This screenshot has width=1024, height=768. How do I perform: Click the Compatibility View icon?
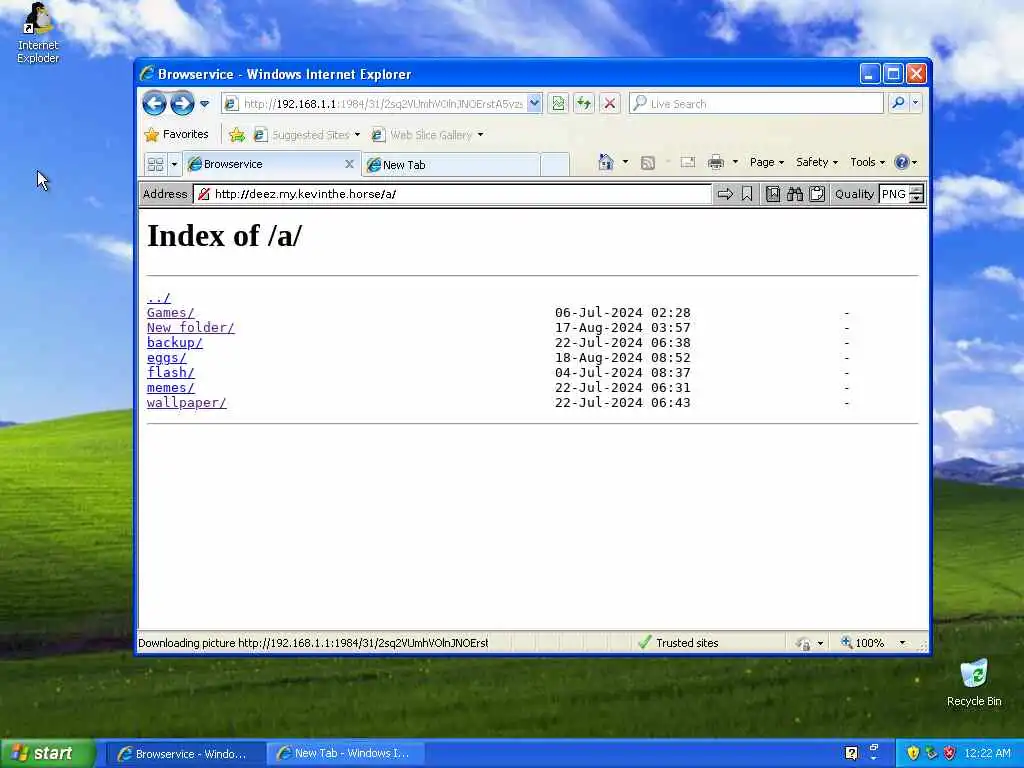click(x=558, y=103)
